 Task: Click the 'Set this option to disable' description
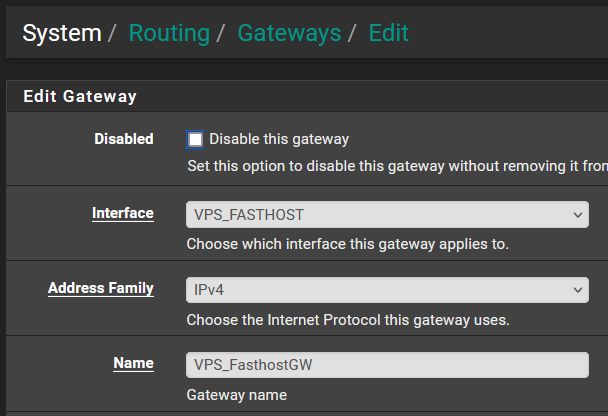(397, 166)
